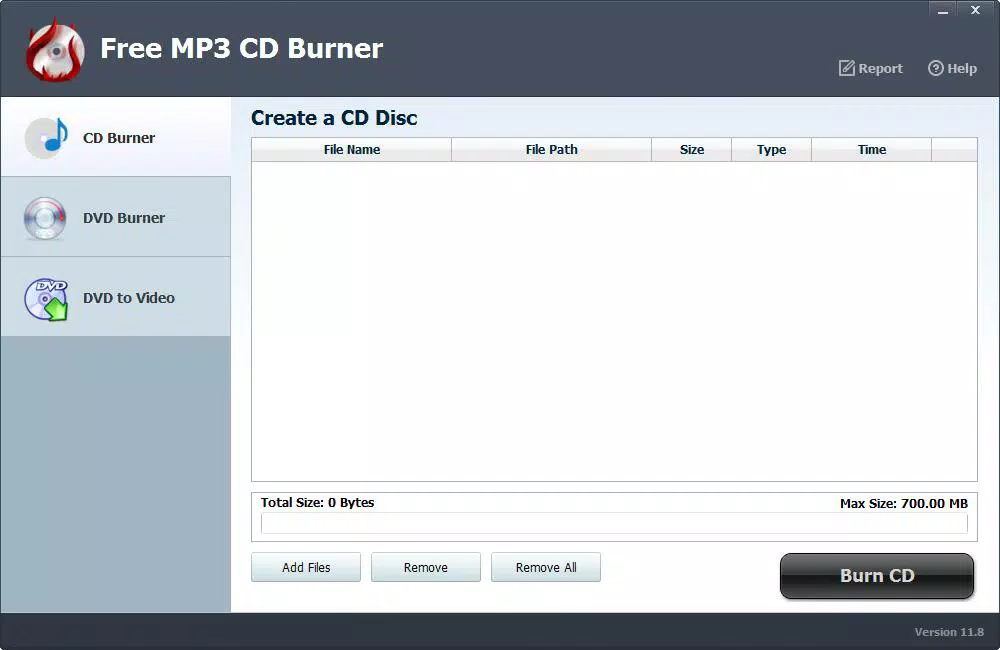Start burning with the Burn CD button
The height and width of the screenshot is (650, 1000).
tap(877, 575)
